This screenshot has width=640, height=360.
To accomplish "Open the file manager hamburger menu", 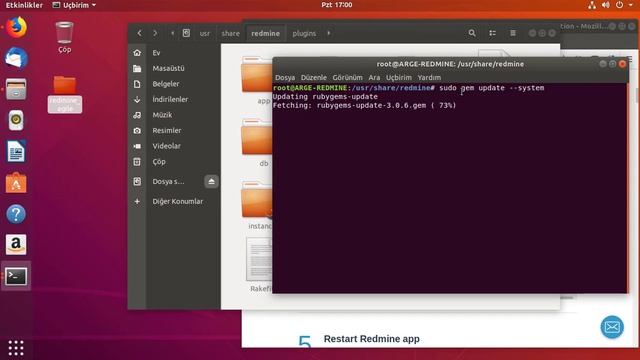I will (x=513, y=33).
